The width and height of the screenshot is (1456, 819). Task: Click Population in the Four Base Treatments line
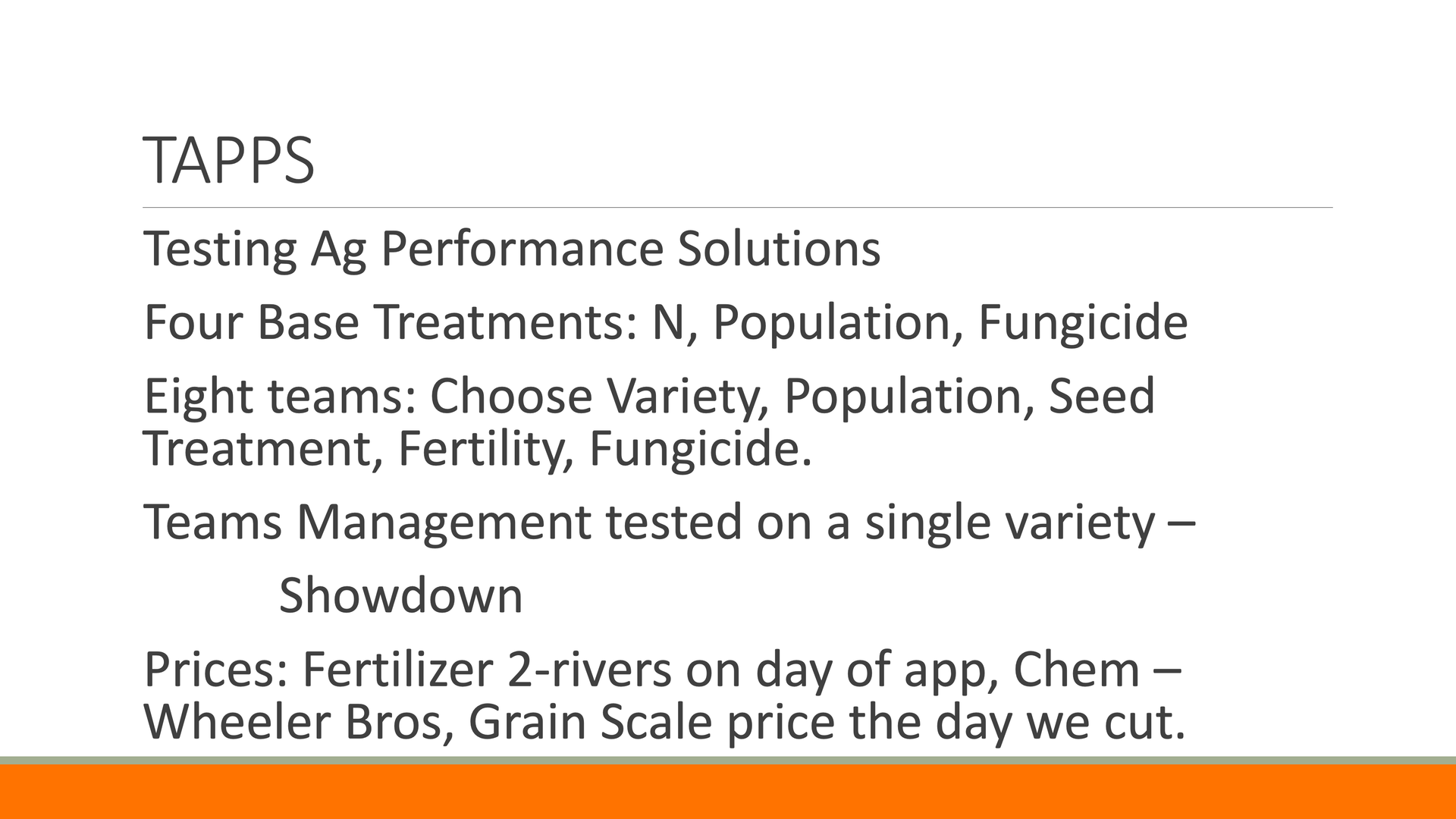[x=832, y=322]
